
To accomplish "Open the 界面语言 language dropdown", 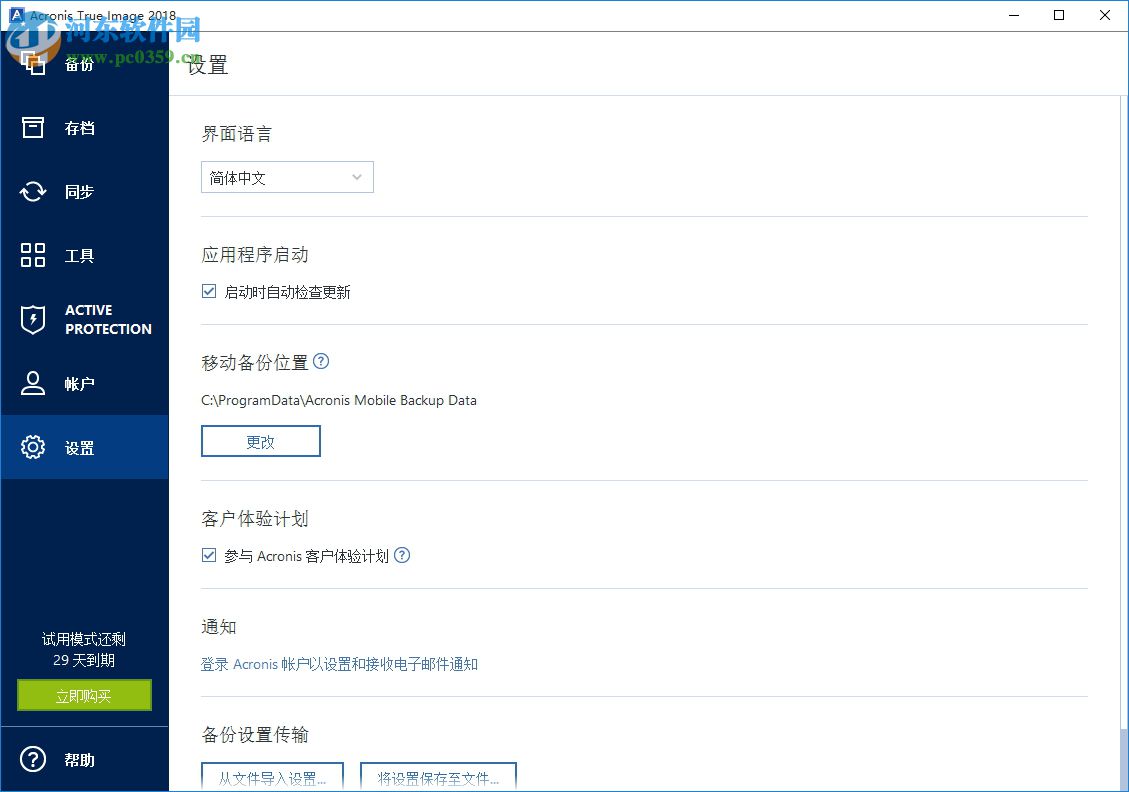I will click(x=287, y=177).
